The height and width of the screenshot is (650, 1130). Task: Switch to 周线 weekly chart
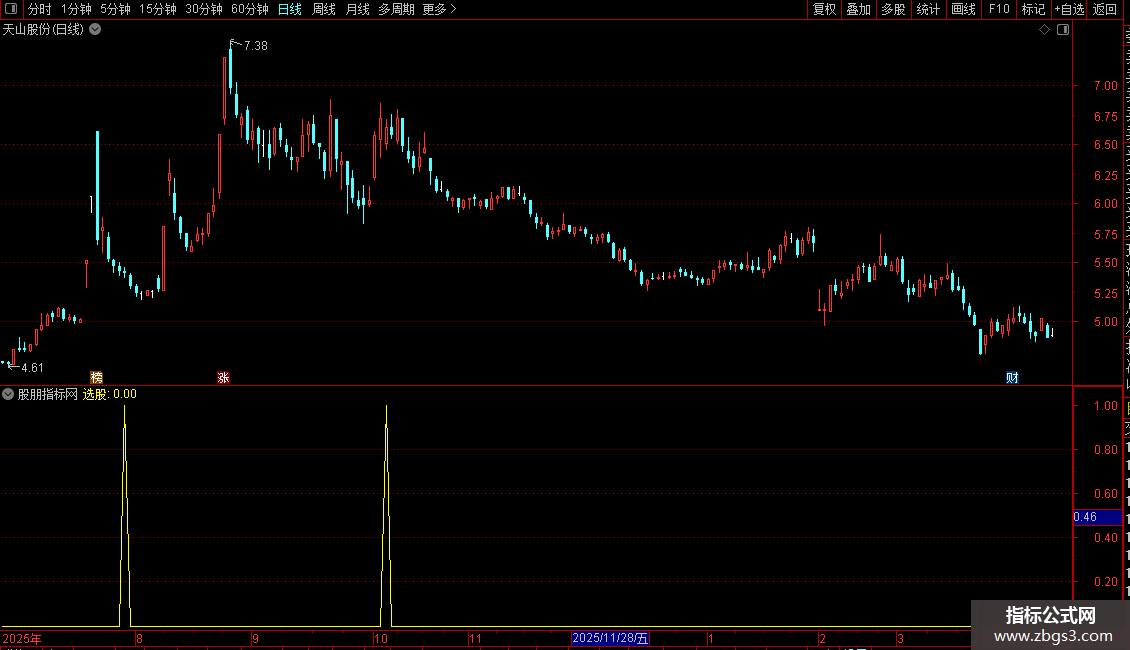[324, 9]
